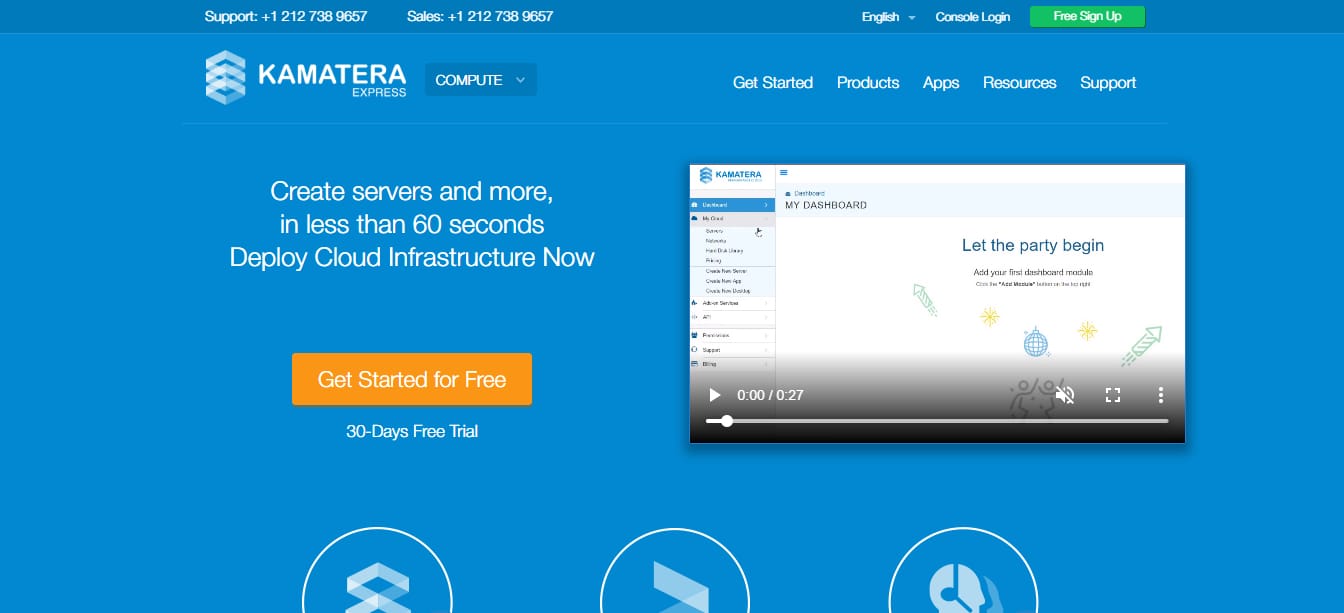Viewport: 1344px width, 613px height.
Task: Open the Products menu
Action: coord(868,83)
